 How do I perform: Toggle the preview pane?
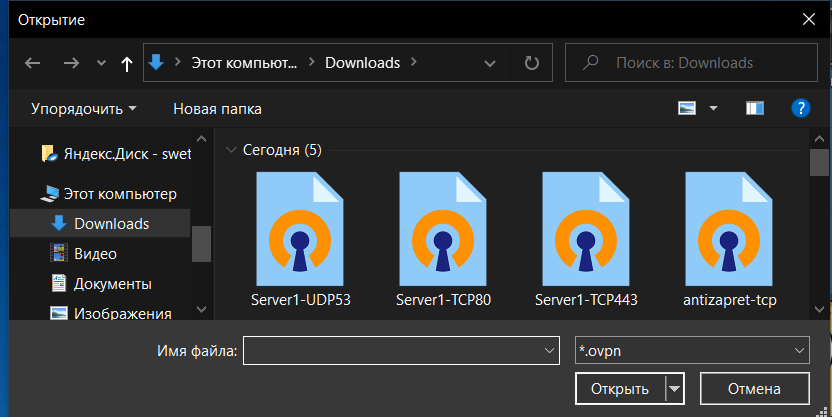755,108
